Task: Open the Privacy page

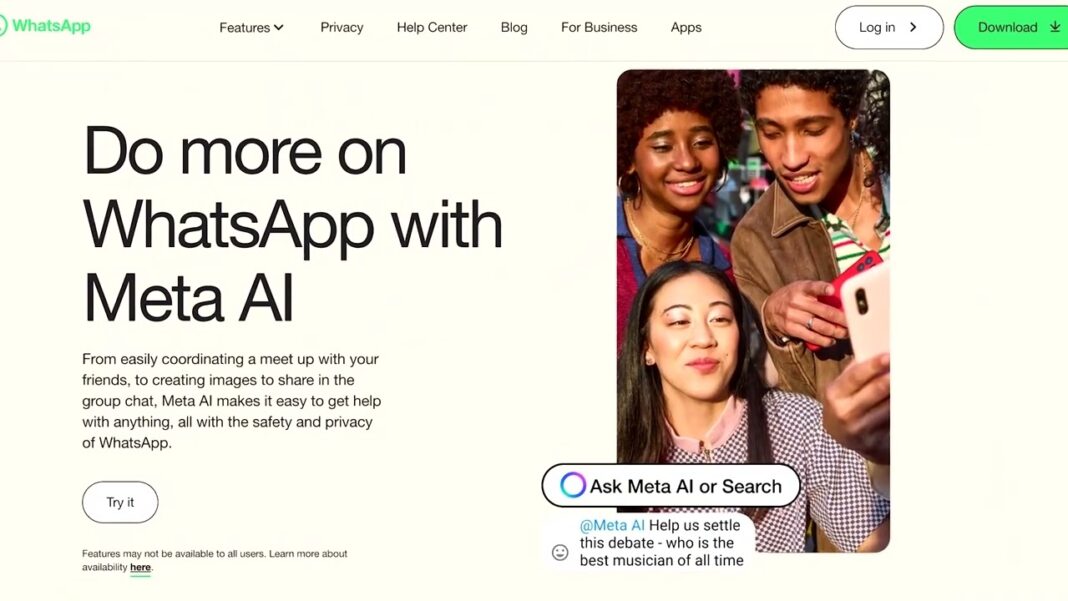Action: pos(342,27)
